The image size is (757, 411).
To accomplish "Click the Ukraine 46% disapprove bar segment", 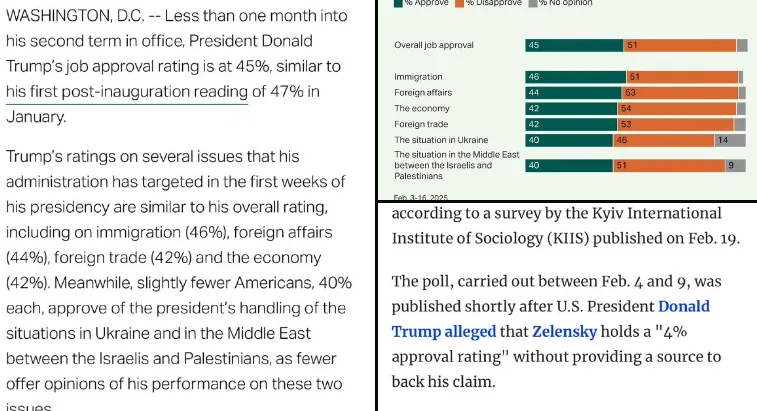I will coord(663,140).
